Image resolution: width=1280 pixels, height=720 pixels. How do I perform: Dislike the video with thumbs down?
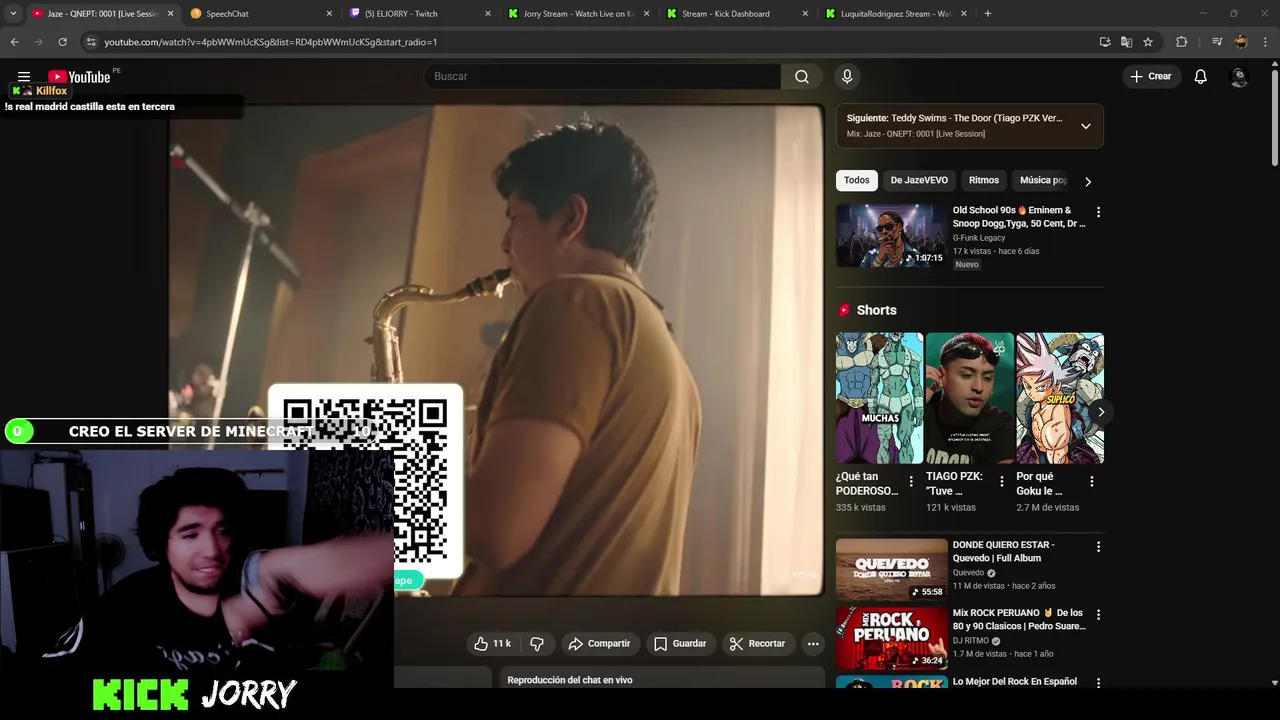tap(537, 644)
